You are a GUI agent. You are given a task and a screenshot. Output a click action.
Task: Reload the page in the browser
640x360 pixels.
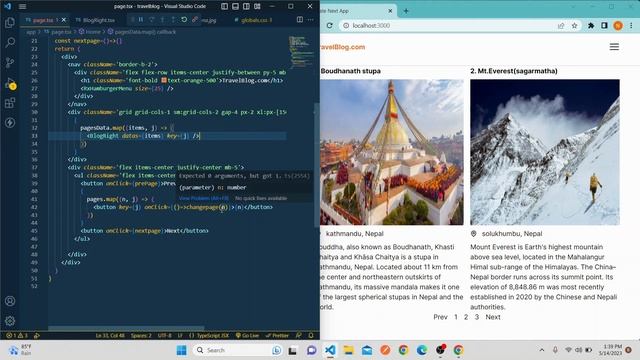coord(329,25)
